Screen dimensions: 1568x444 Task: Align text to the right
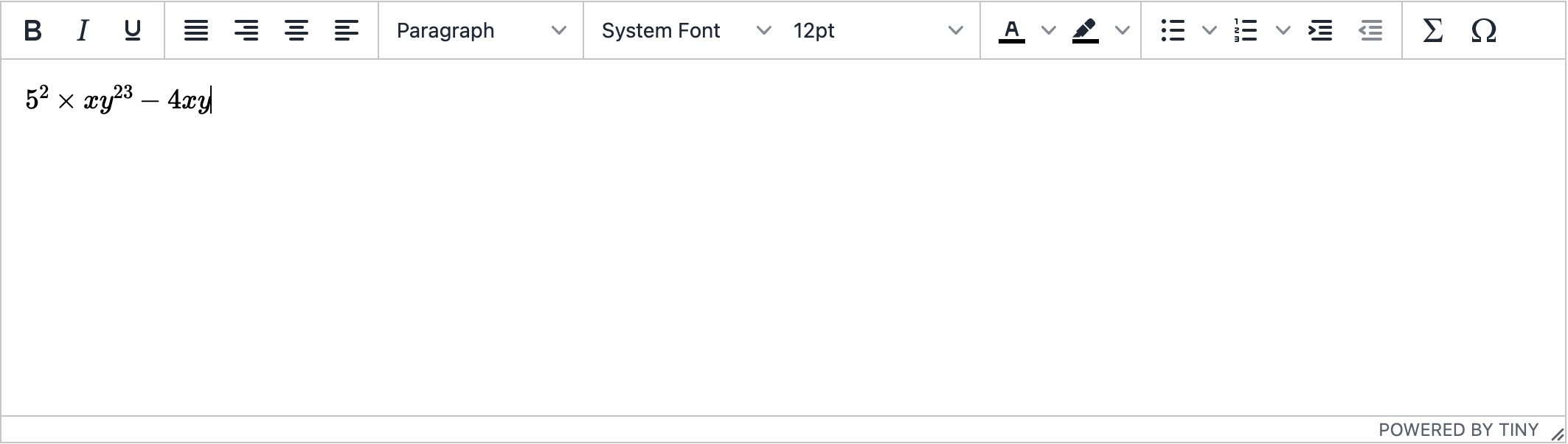[246, 30]
